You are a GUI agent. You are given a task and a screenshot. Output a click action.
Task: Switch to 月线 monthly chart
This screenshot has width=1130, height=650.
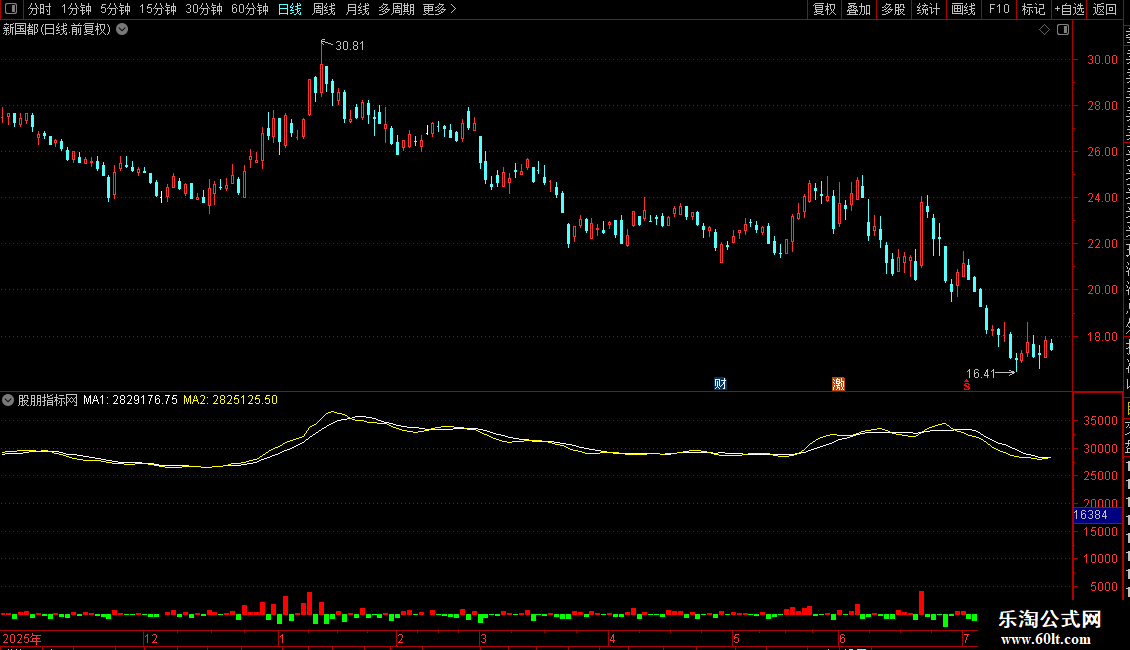[357, 9]
